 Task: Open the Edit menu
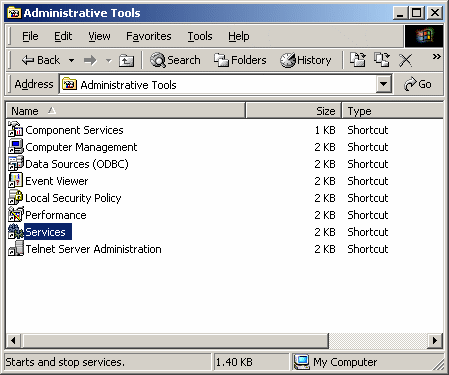(x=63, y=36)
